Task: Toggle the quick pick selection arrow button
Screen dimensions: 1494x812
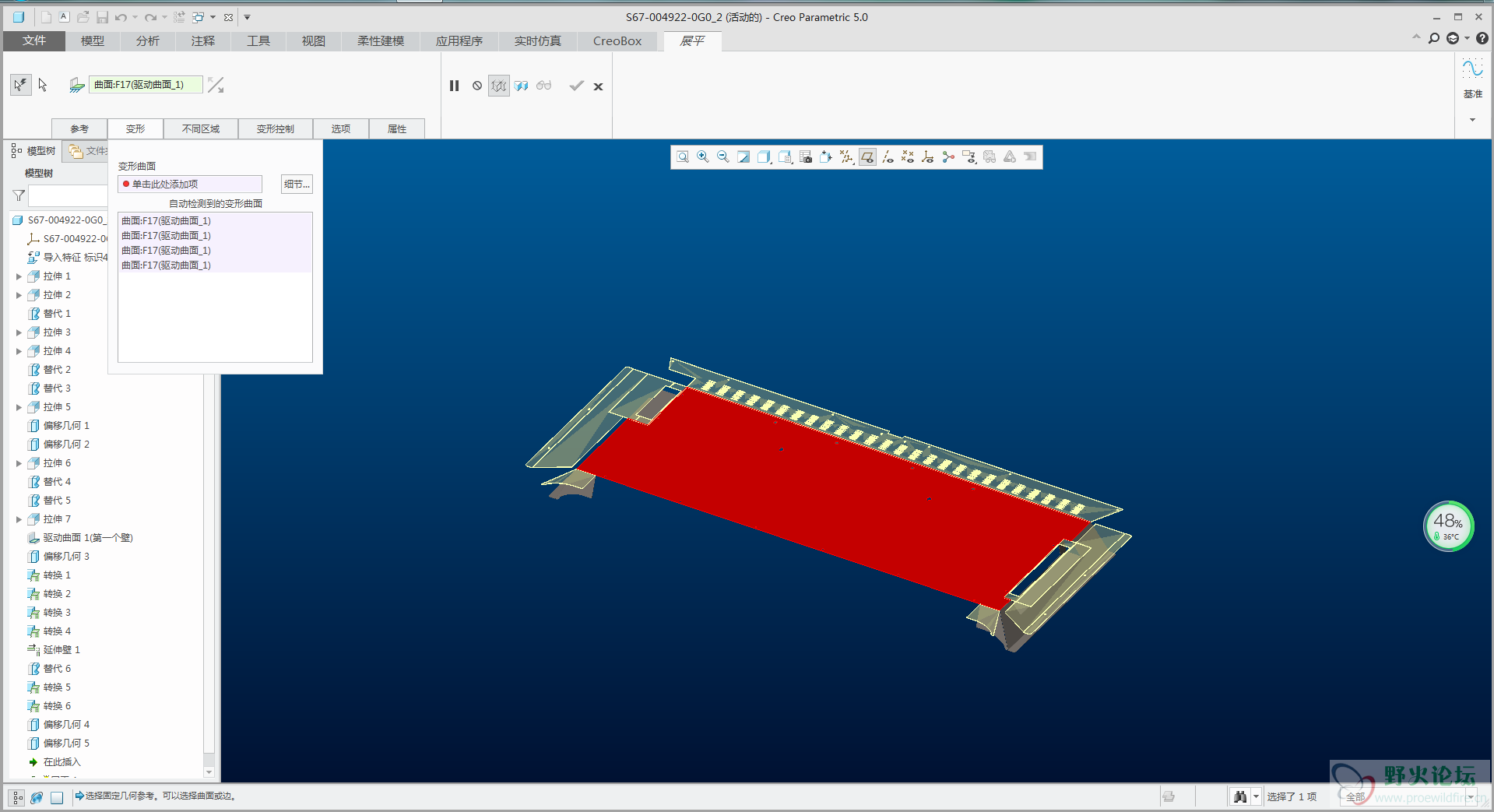Action: pos(21,85)
